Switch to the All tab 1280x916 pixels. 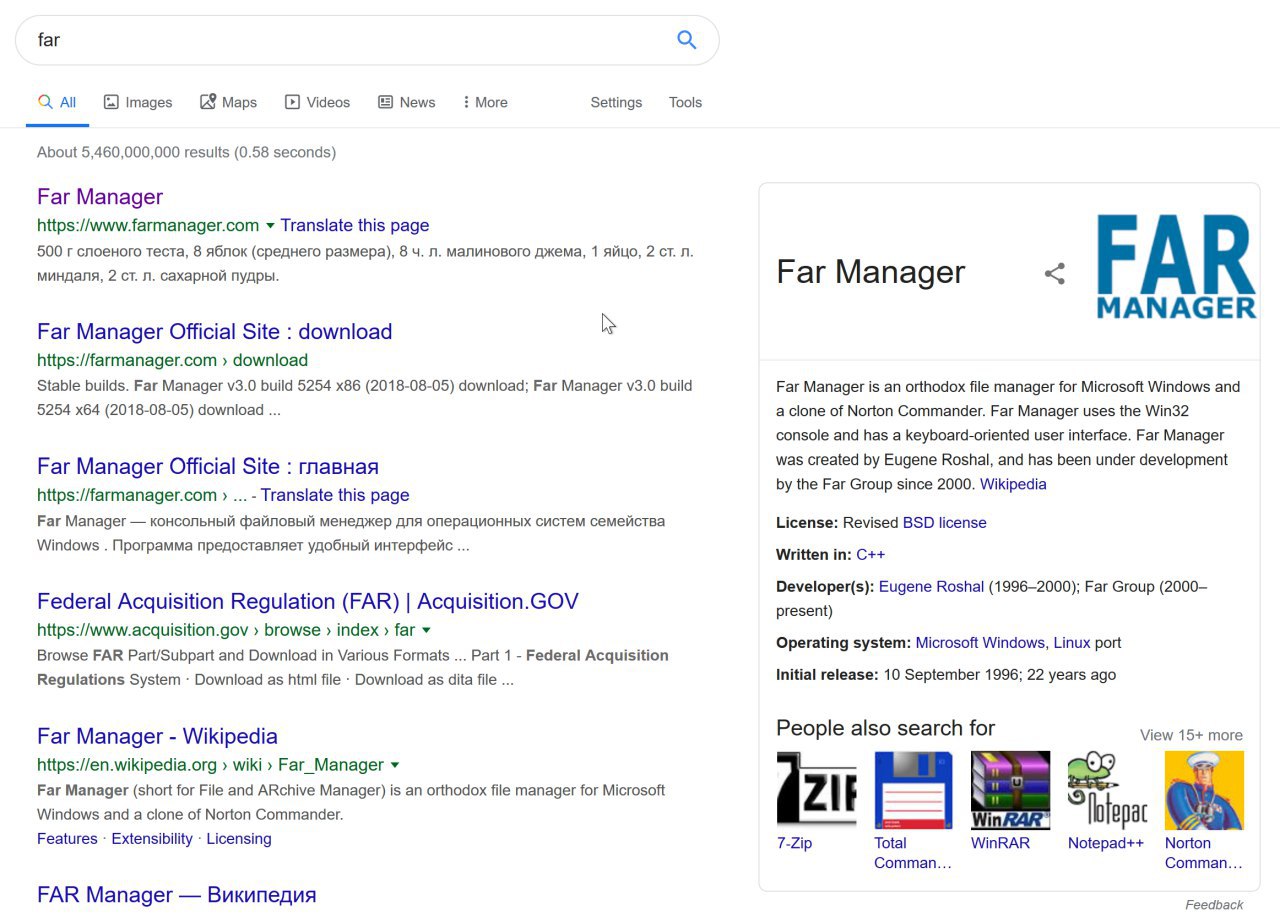pyautogui.click(x=57, y=102)
